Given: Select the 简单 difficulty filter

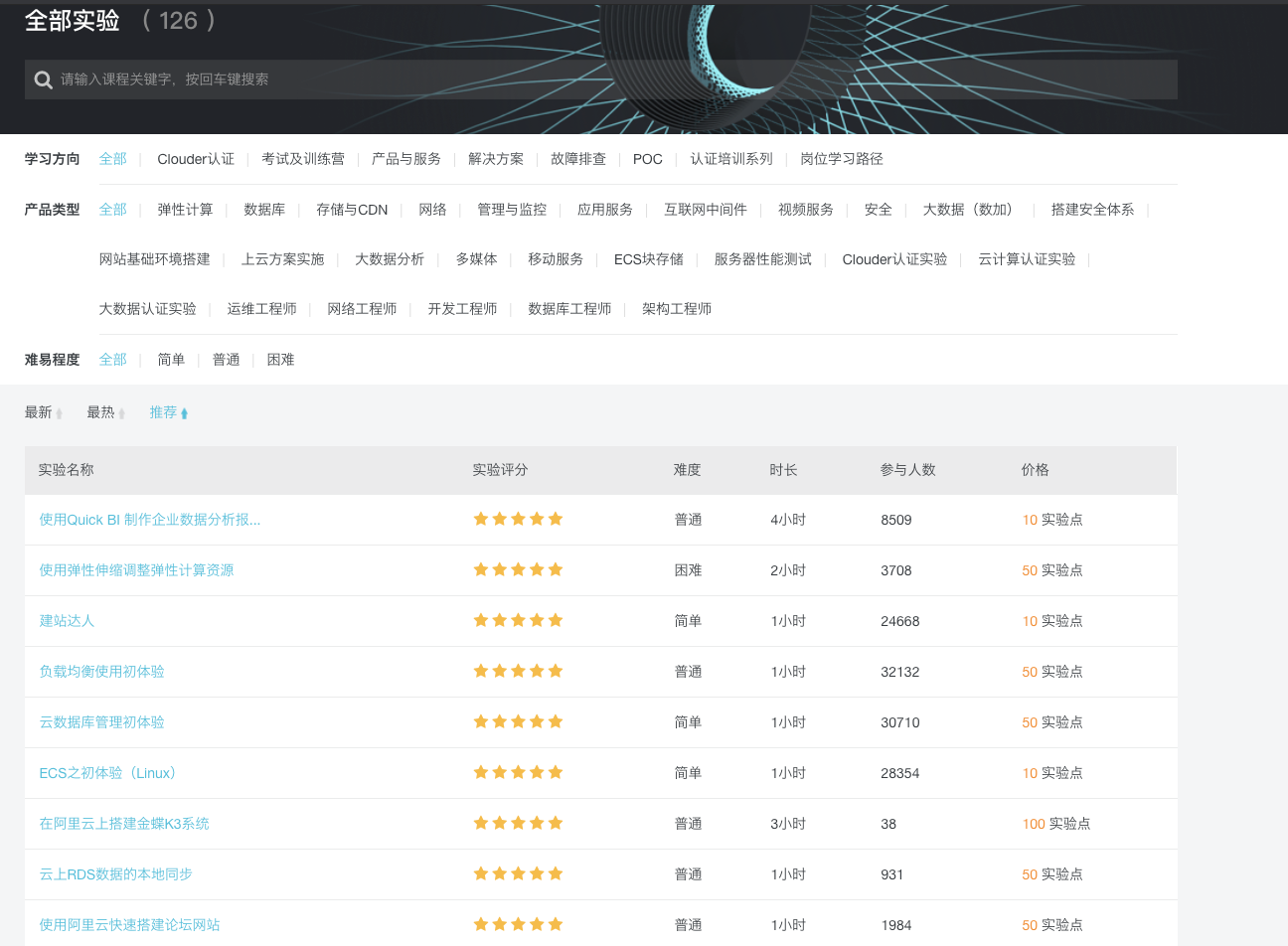Looking at the screenshot, I should (x=171, y=359).
